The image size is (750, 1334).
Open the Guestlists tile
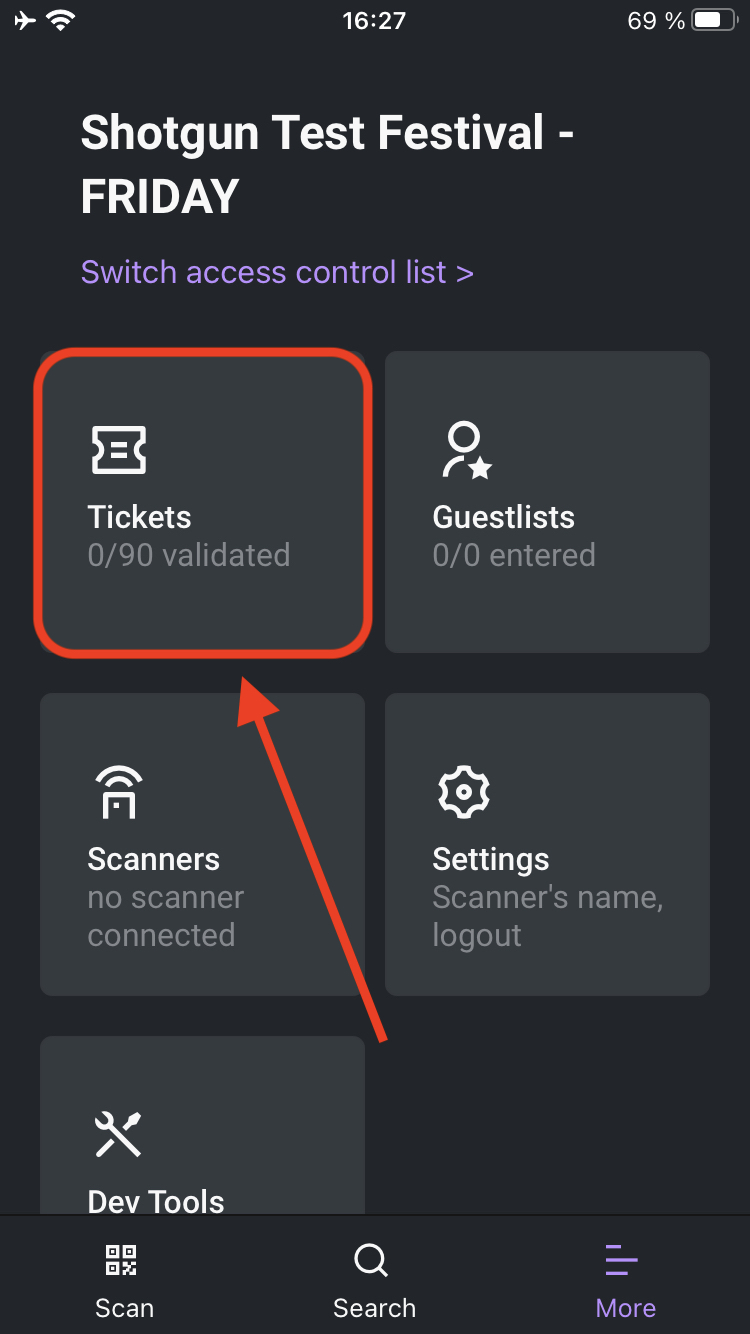pos(548,502)
